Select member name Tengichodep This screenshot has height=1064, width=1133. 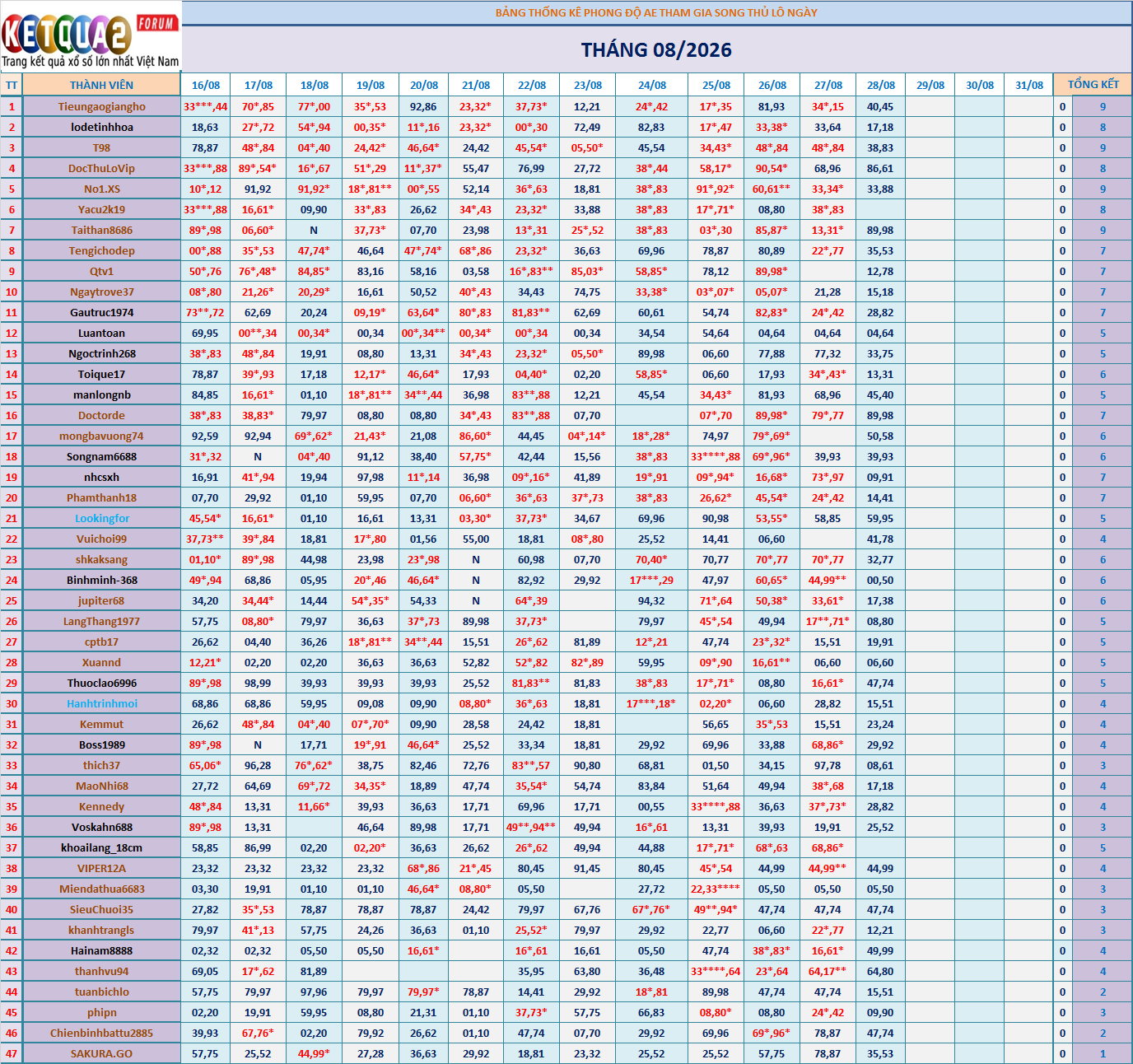pos(101,250)
